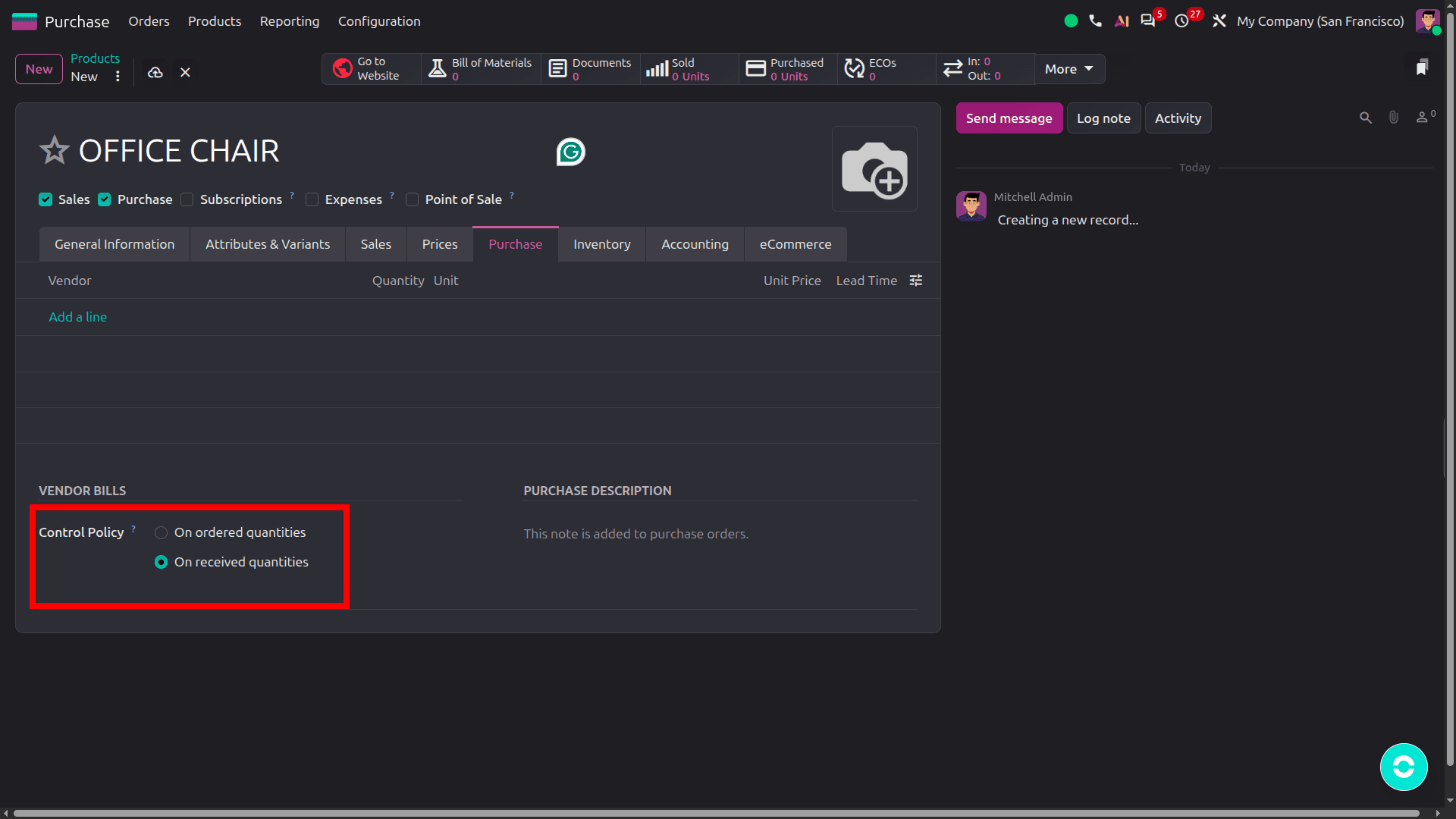Click Add a line link

pos(77,317)
